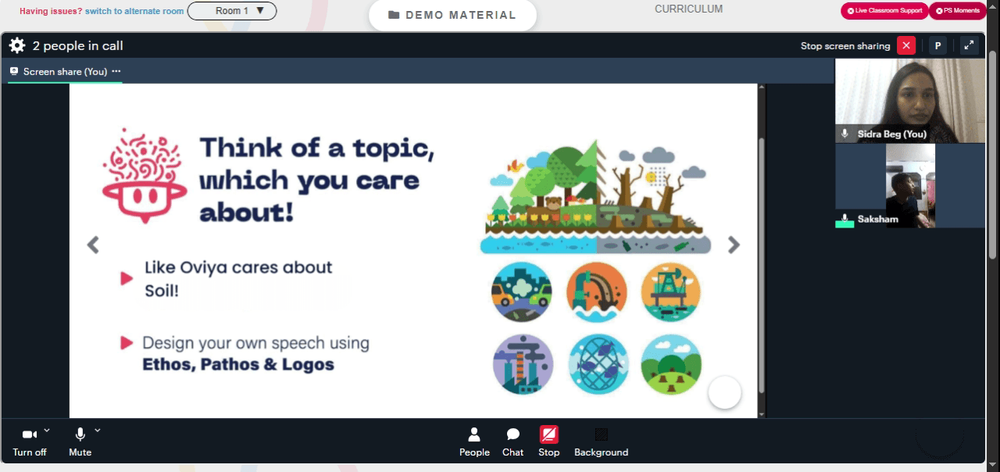This screenshot has height=472, width=1000.
Task: Click scroll down arrow of slide scrollbar
Action: [x=761, y=414]
